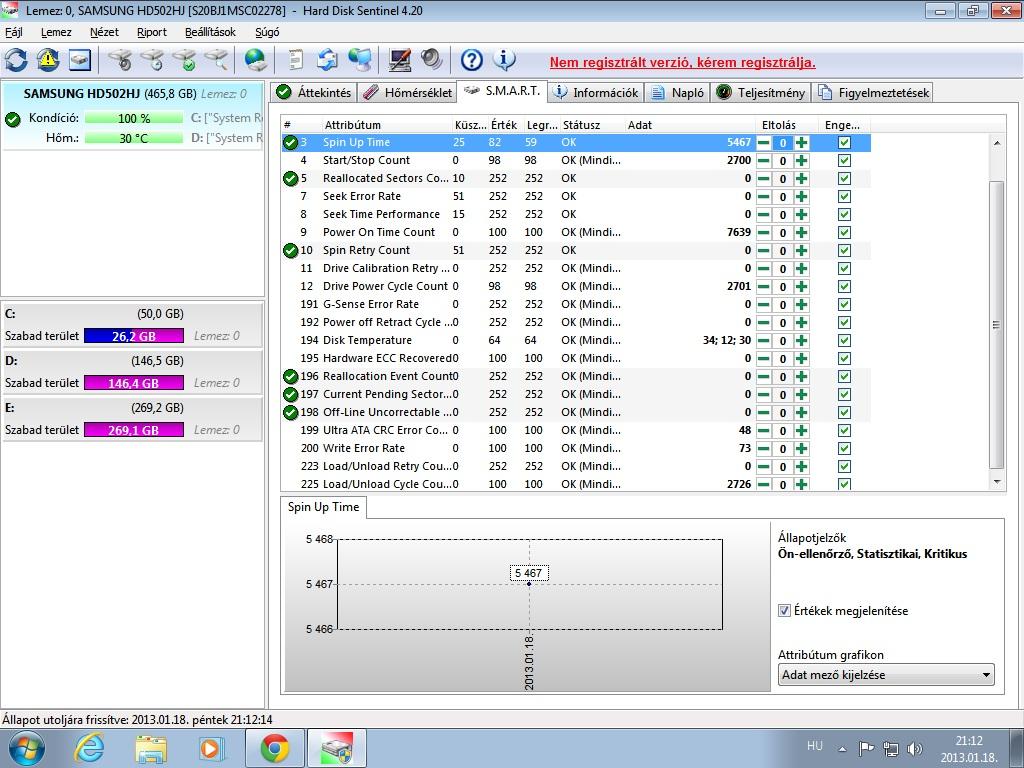
Task: Click the highlighted hard disk toolbar icon
Action: pyautogui.click(x=80, y=60)
